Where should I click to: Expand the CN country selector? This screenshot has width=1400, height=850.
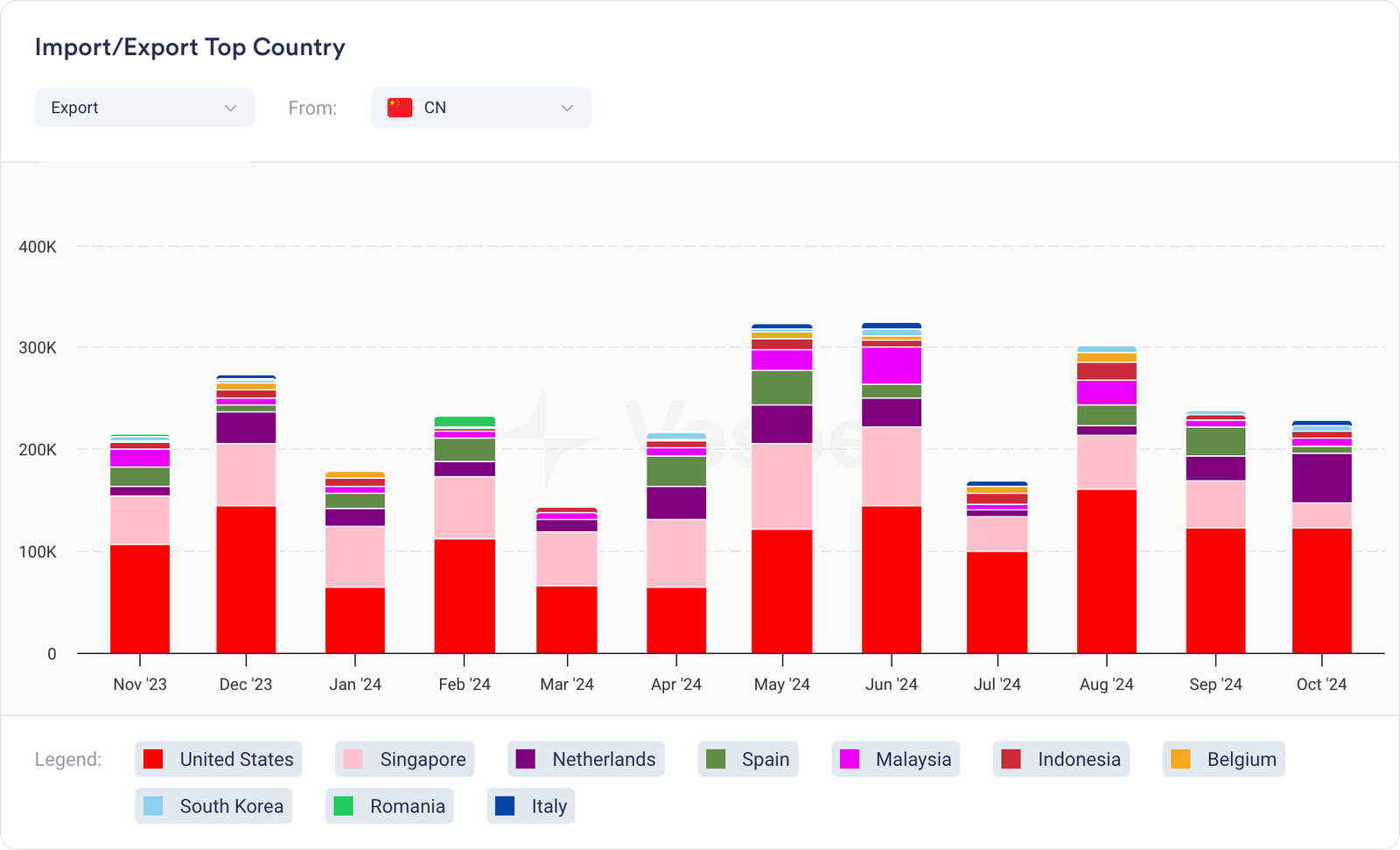[x=480, y=108]
